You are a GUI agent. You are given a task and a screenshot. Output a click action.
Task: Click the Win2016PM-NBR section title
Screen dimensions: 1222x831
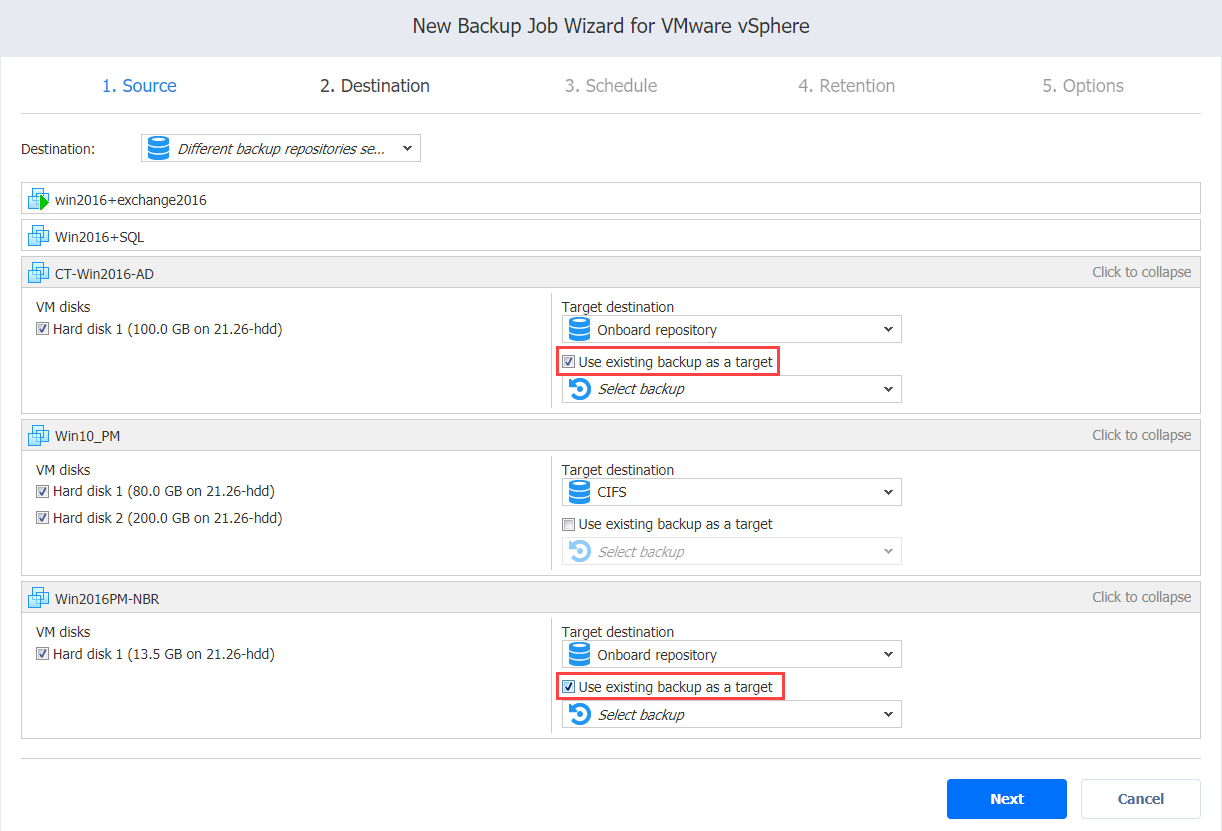pyautogui.click(x=107, y=599)
